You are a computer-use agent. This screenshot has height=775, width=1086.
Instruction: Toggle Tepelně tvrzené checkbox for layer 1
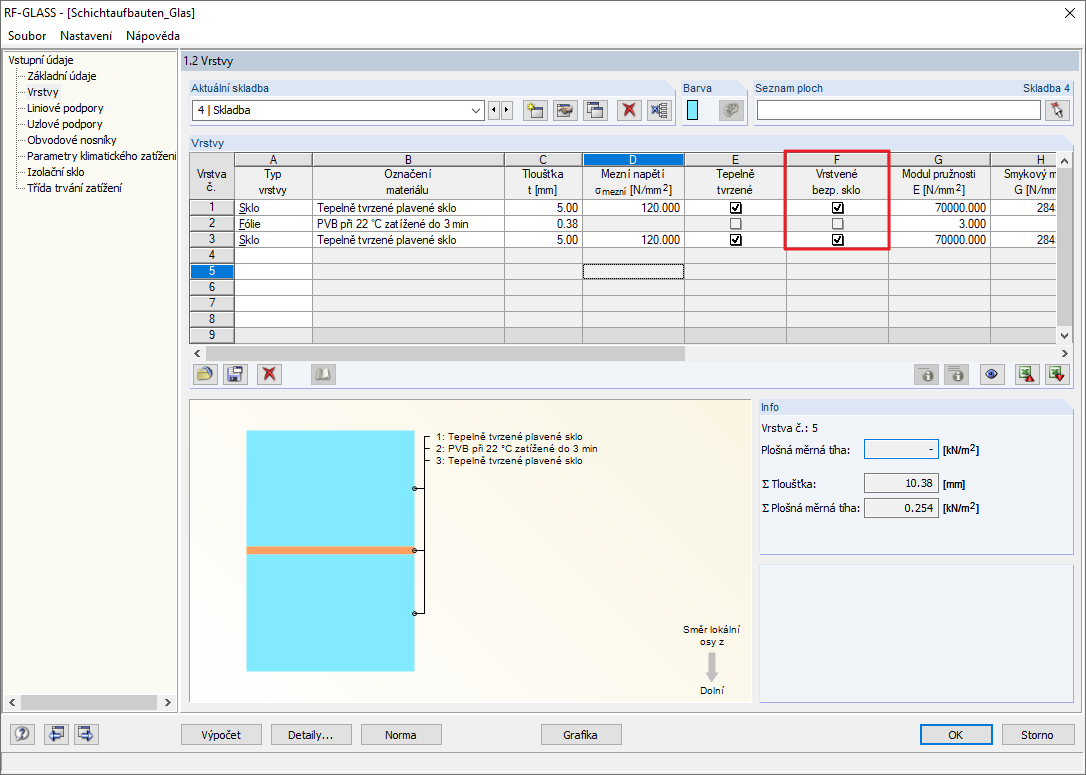pyautogui.click(x=736, y=208)
